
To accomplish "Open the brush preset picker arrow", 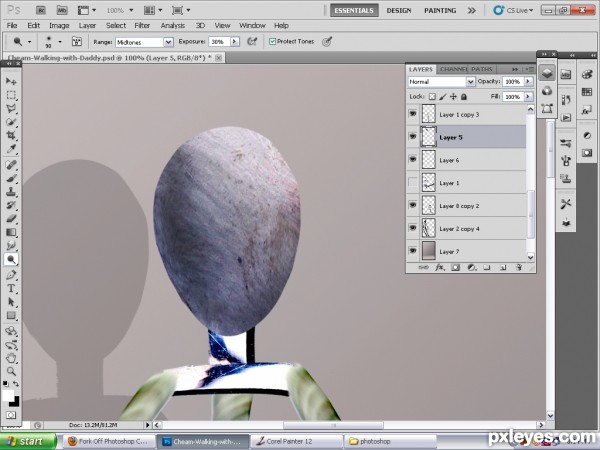I will (60, 41).
